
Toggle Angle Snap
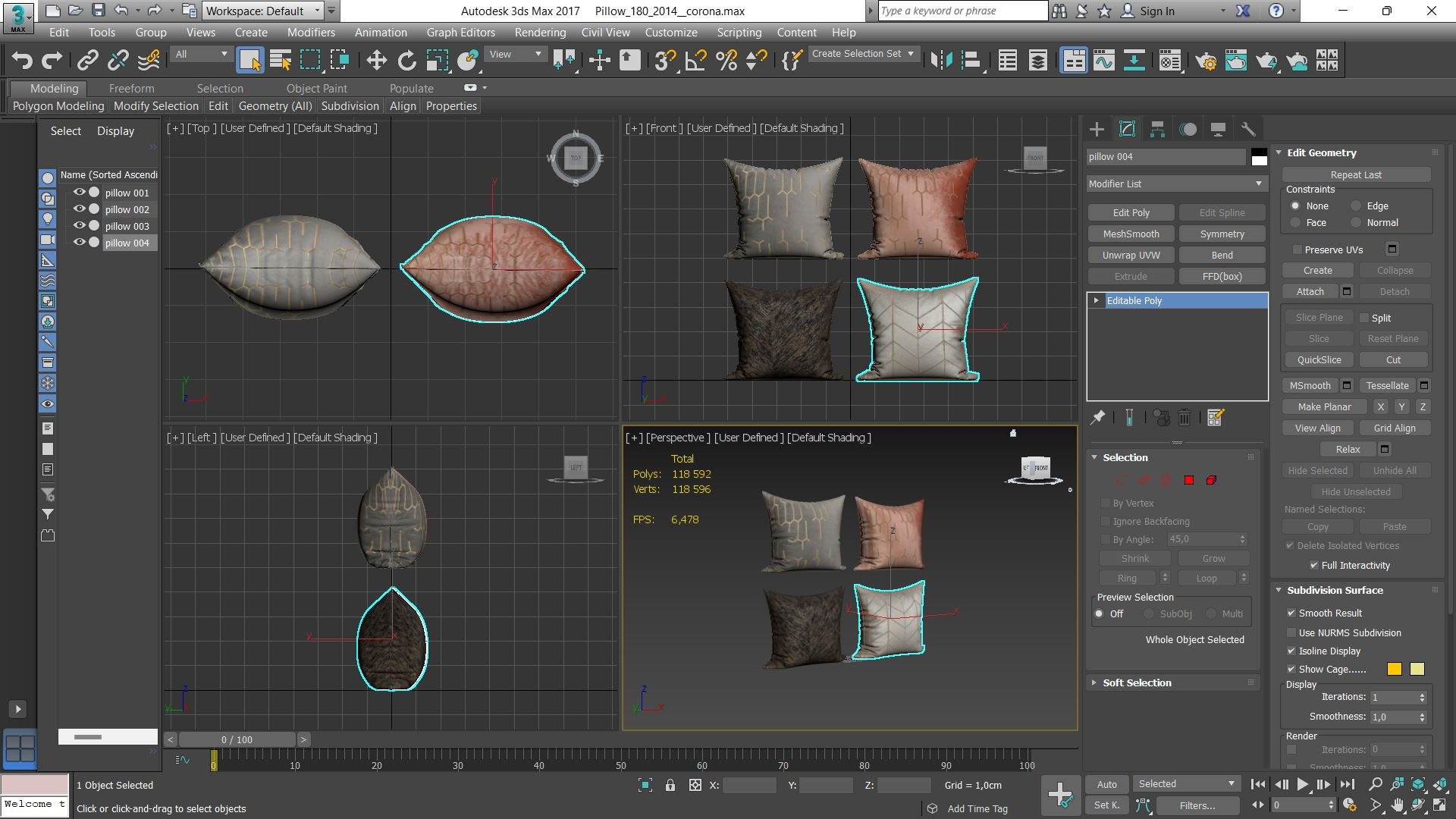695,61
